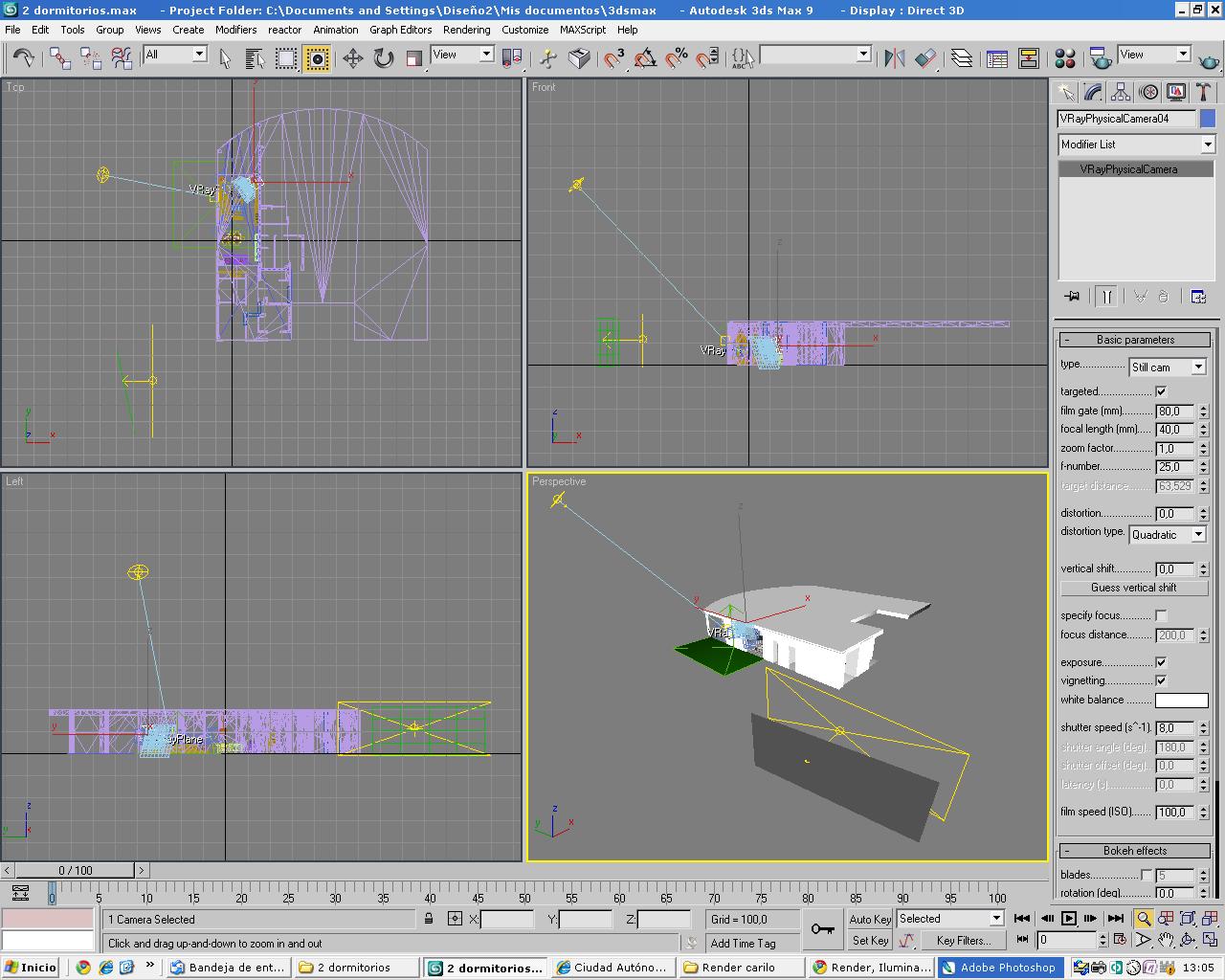Choose the Unlink Selection tool
The width and height of the screenshot is (1225, 980).
pyautogui.click(x=91, y=58)
